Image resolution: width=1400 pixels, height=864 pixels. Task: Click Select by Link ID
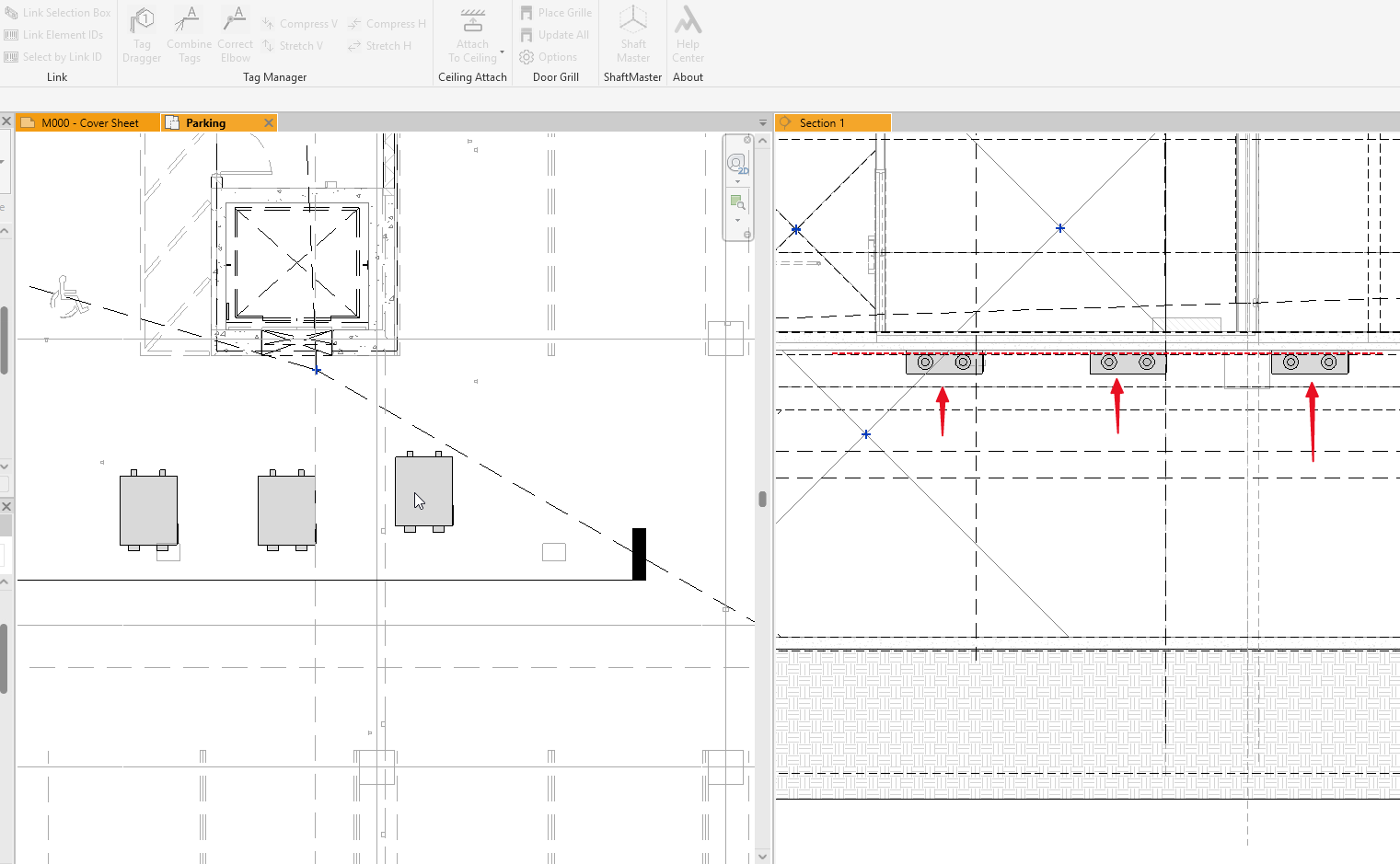click(x=52, y=57)
